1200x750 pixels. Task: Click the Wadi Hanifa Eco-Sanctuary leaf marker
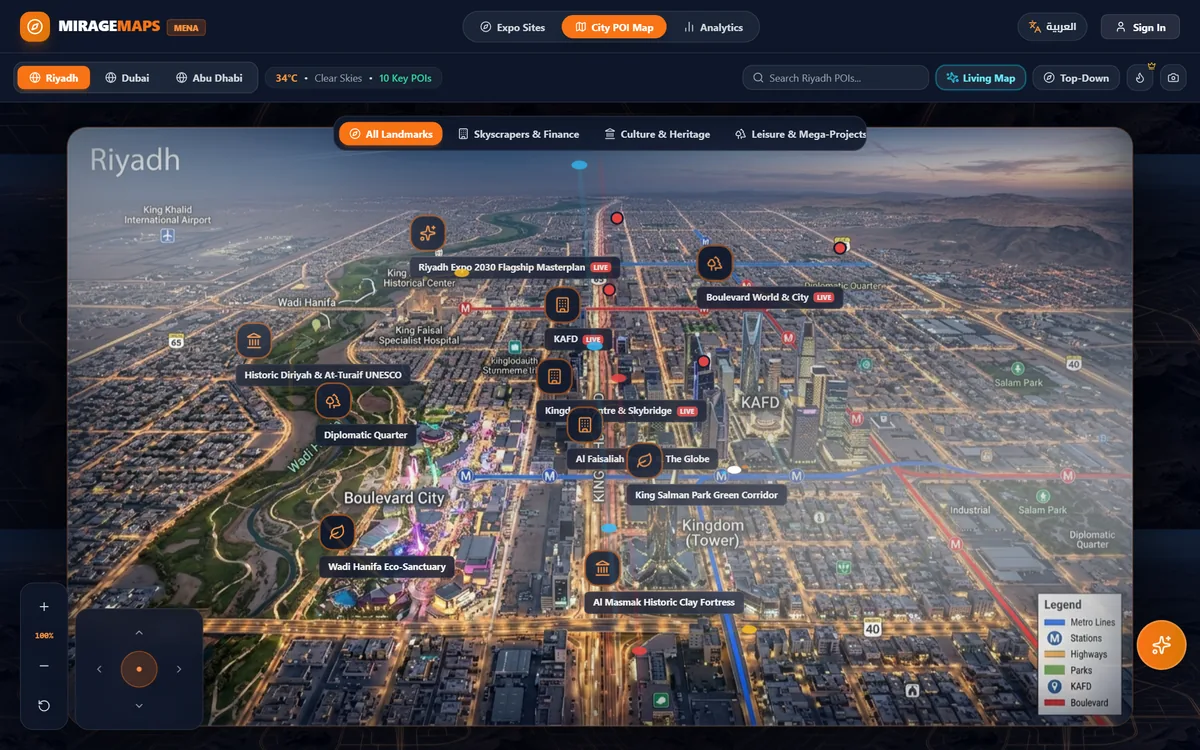[337, 532]
